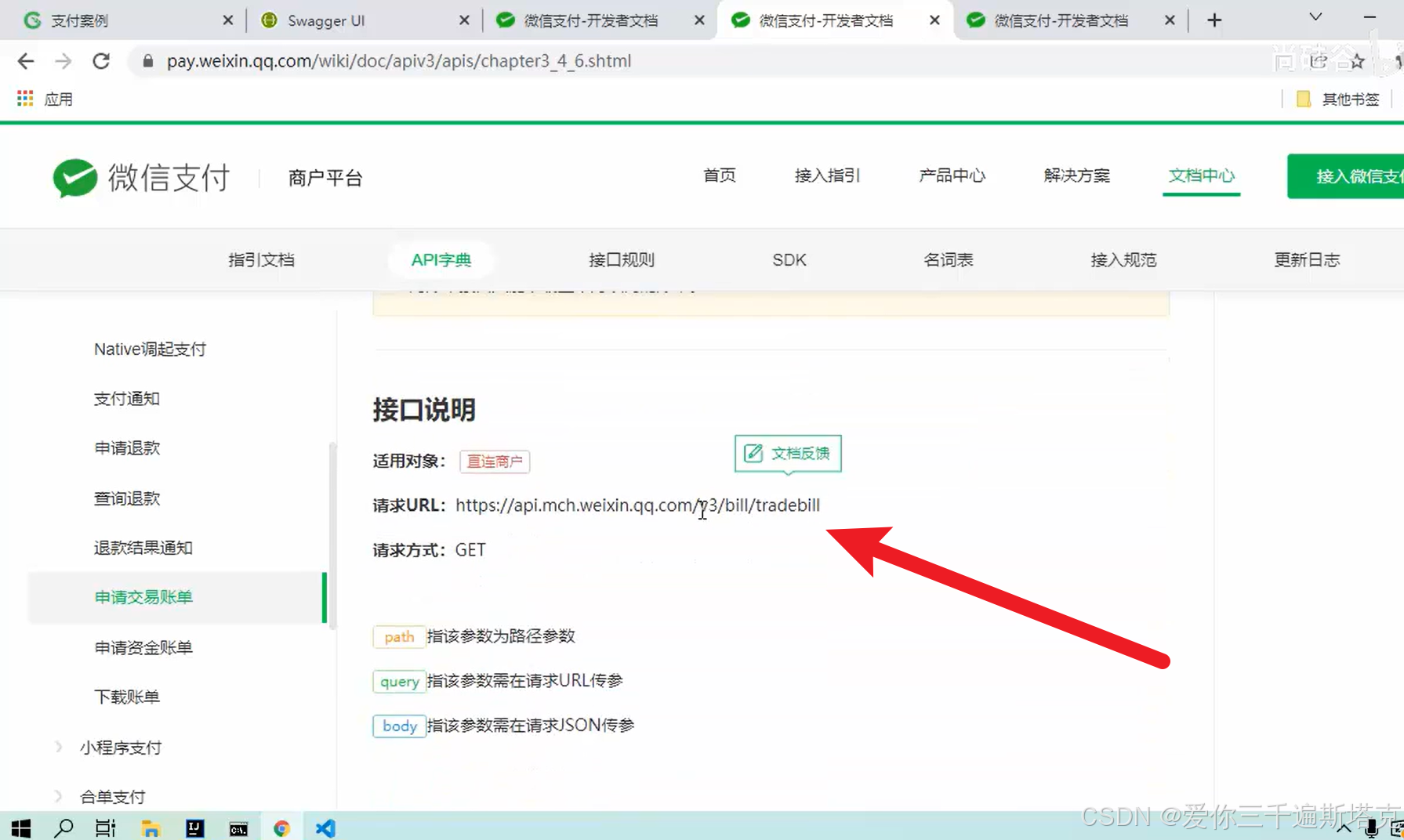Click the 文档反馈 feedback button
This screenshot has width=1404, height=840.
point(788,454)
